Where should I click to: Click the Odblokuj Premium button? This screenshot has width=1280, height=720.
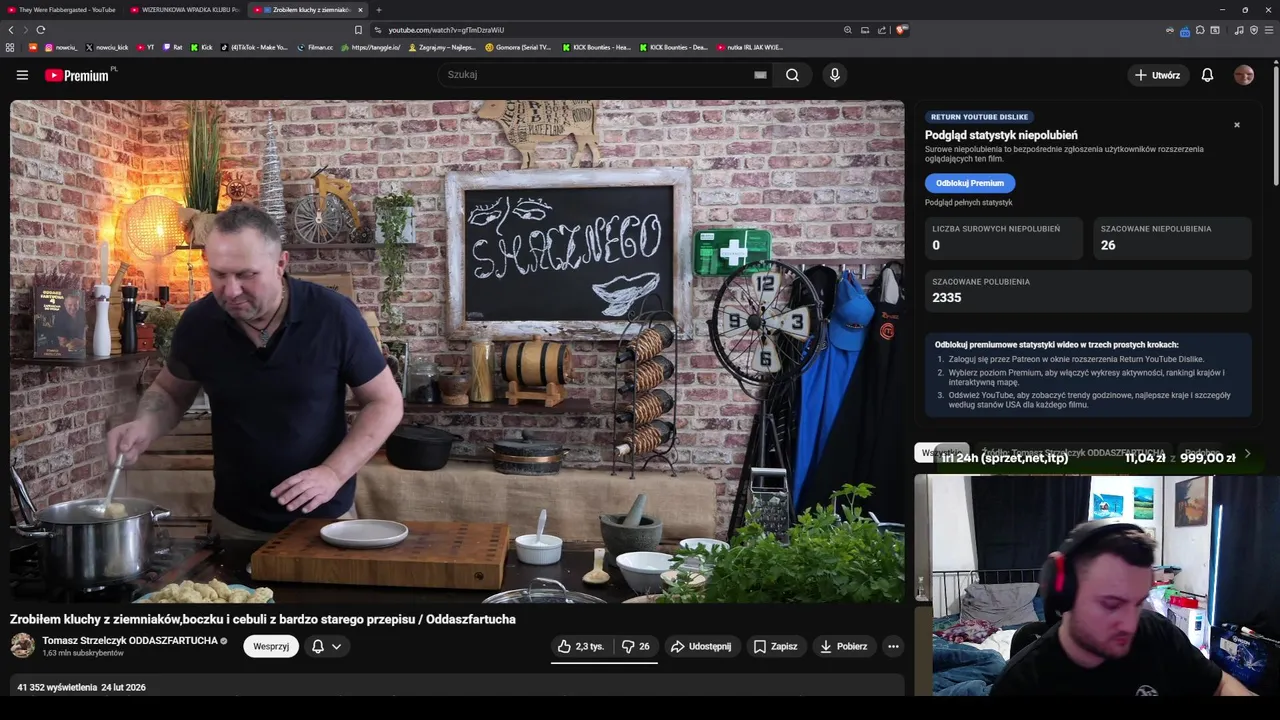970,183
